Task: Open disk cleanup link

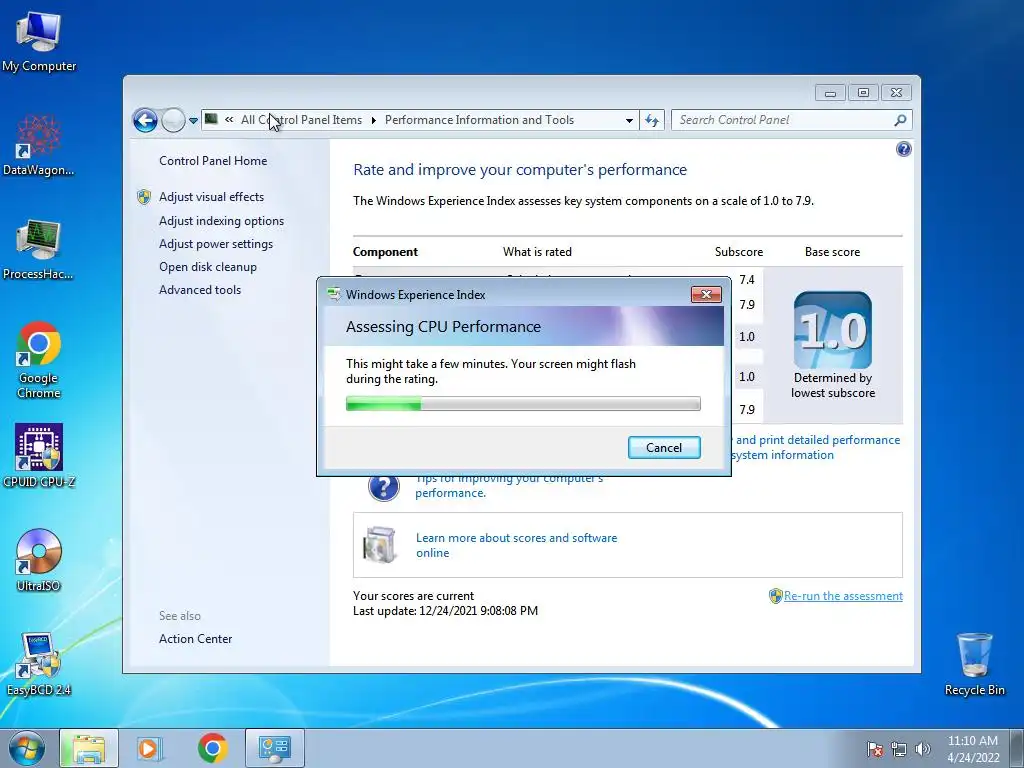Action: 208,266
